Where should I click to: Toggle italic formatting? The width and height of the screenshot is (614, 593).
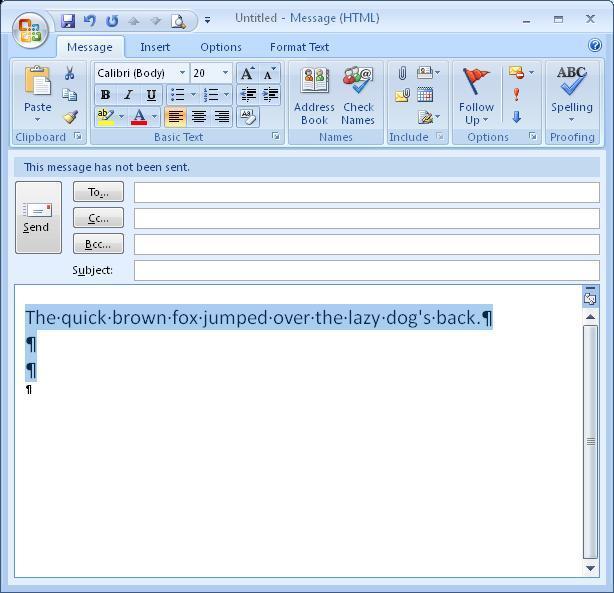pyautogui.click(x=128, y=95)
